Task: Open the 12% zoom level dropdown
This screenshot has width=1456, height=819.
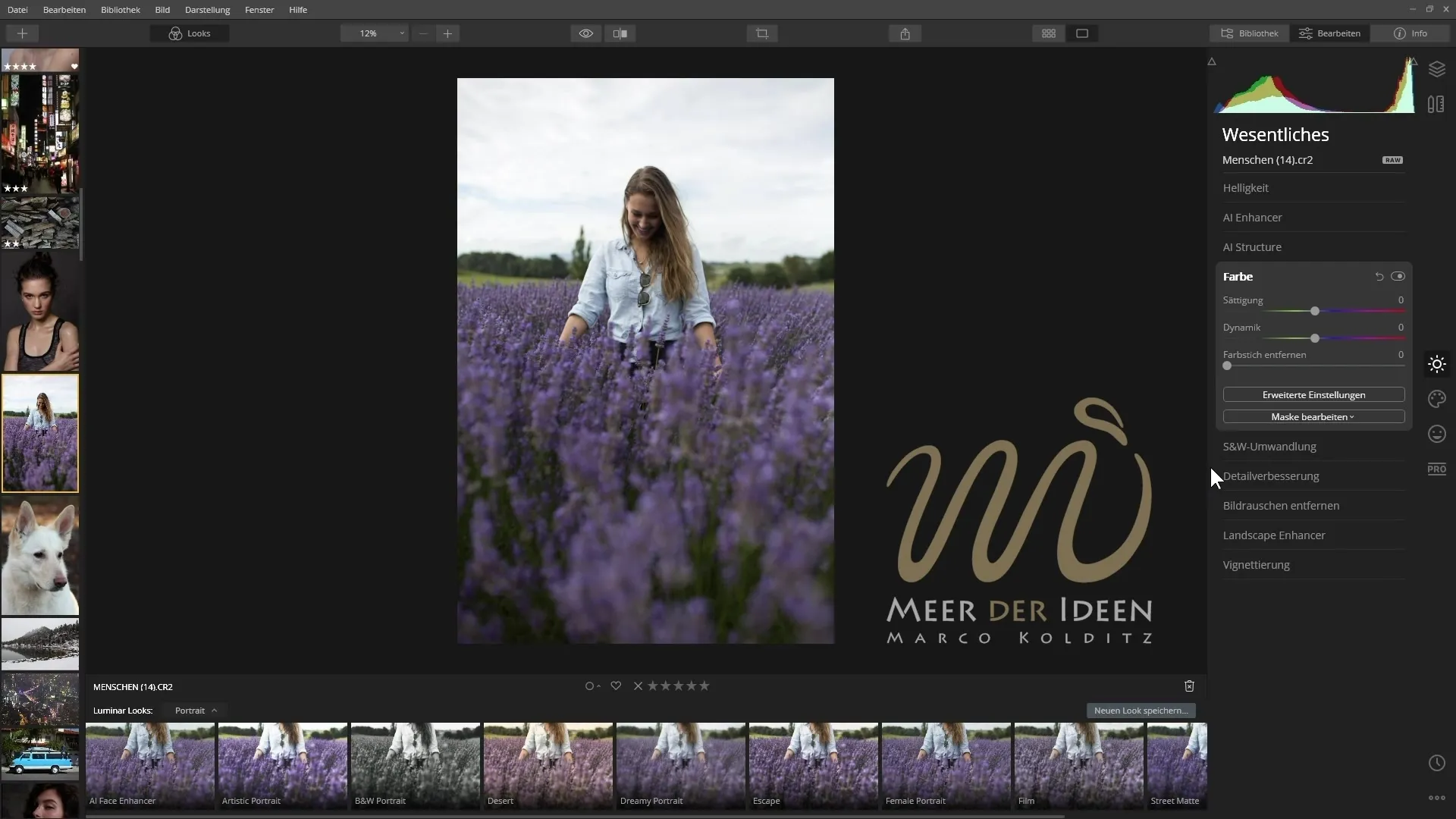Action: [x=375, y=33]
